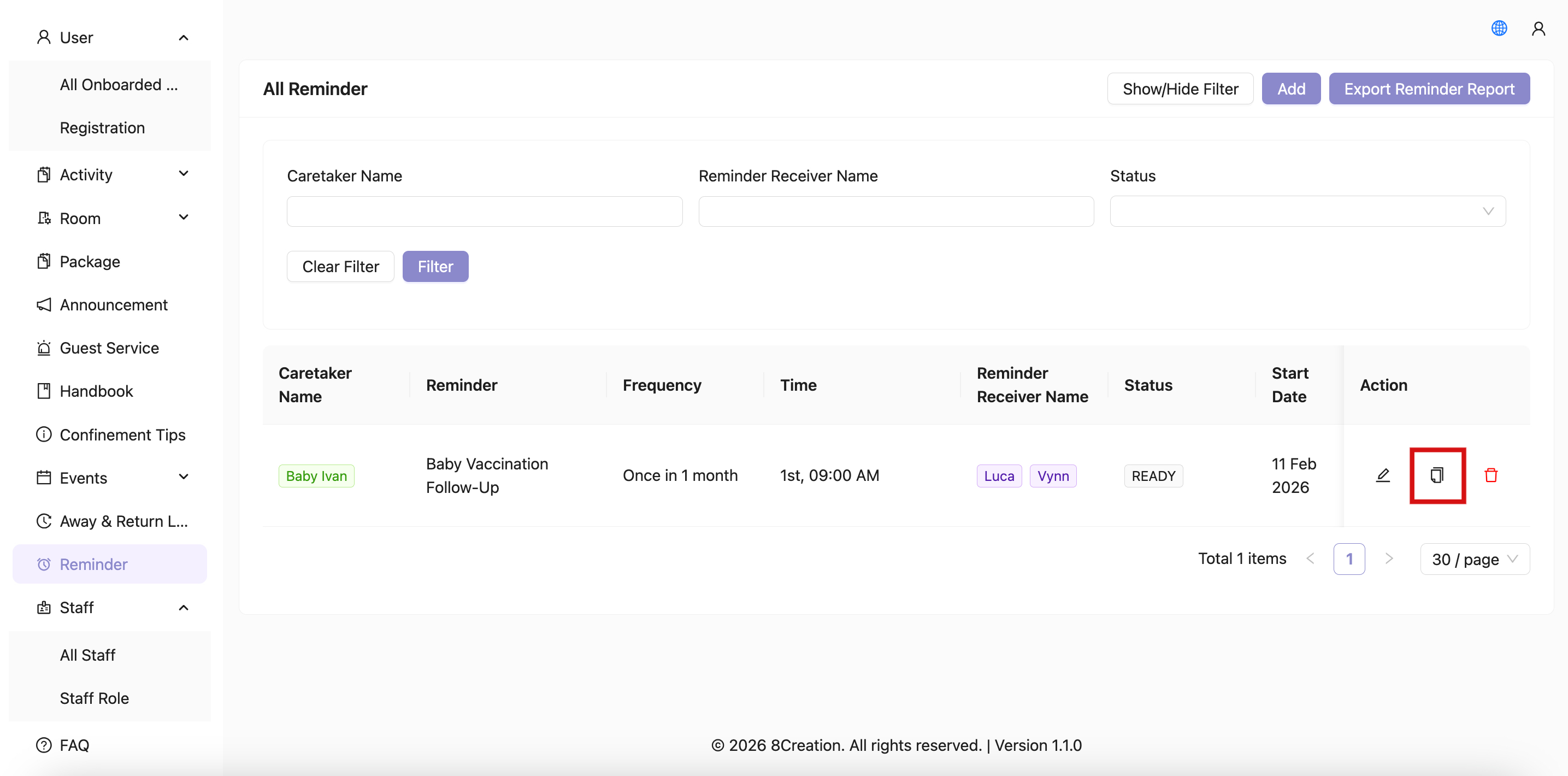The height and width of the screenshot is (776, 1568).
Task: Click the red trash delete icon
Action: (x=1491, y=475)
